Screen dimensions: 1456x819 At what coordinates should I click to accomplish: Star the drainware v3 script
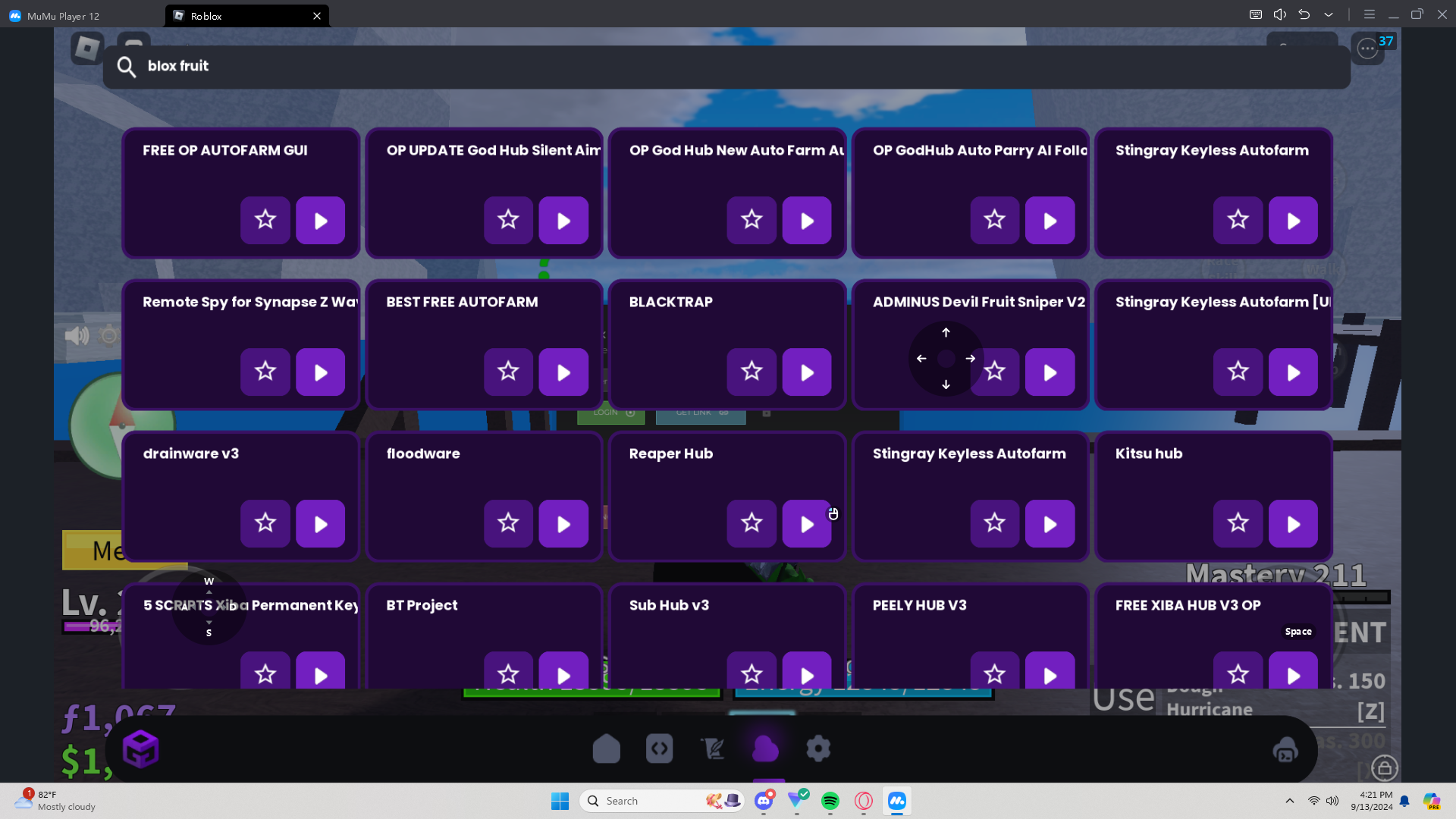click(x=265, y=524)
